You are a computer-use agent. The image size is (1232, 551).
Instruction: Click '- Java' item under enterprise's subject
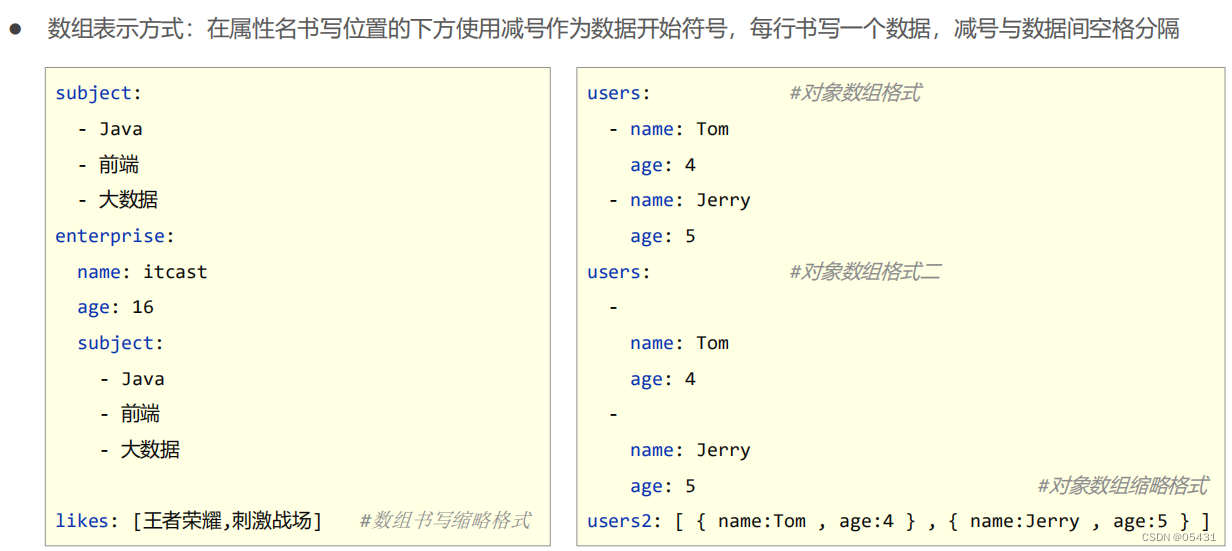tap(132, 379)
